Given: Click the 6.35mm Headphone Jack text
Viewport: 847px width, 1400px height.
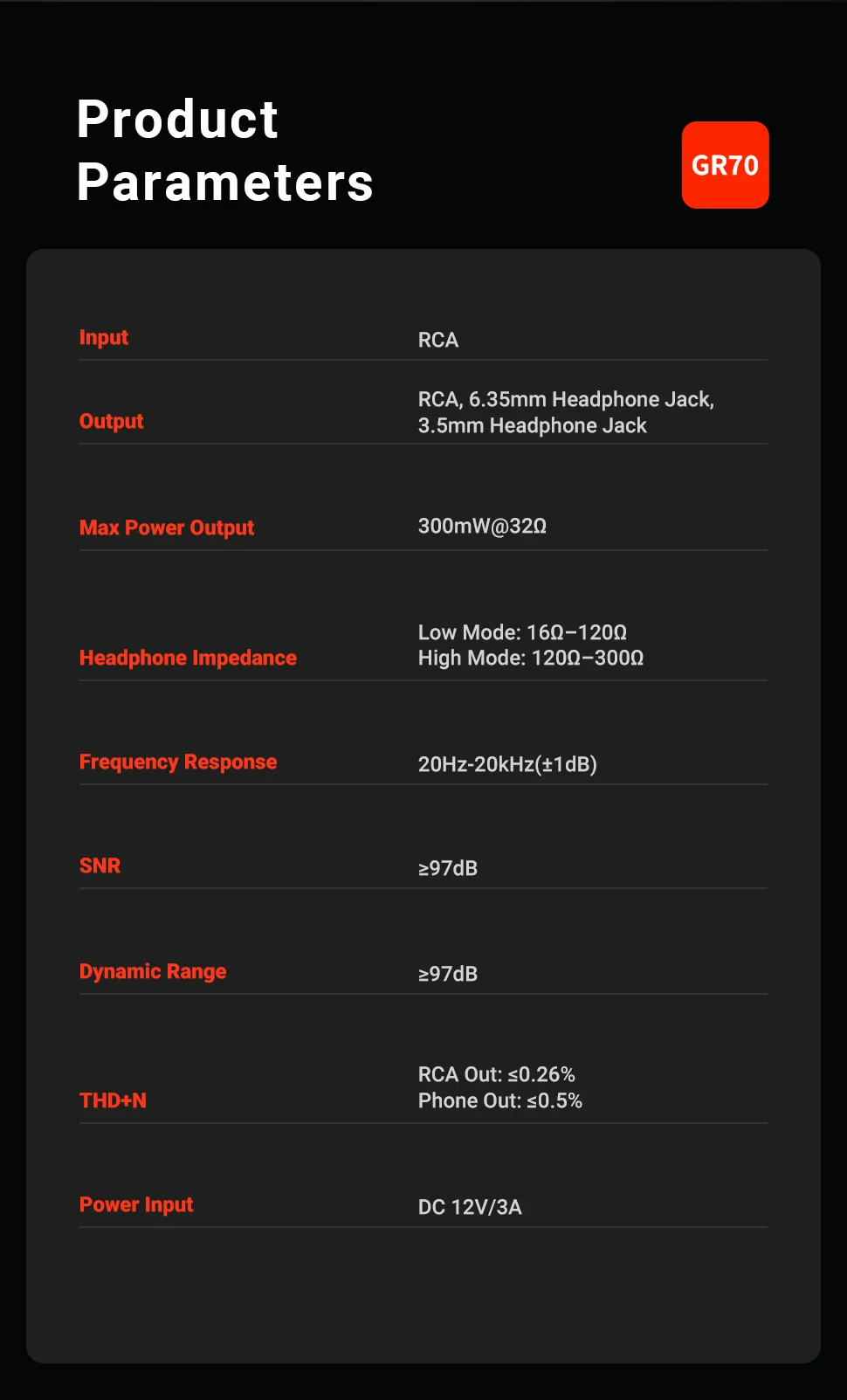Looking at the screenshot, I should 590,399.
